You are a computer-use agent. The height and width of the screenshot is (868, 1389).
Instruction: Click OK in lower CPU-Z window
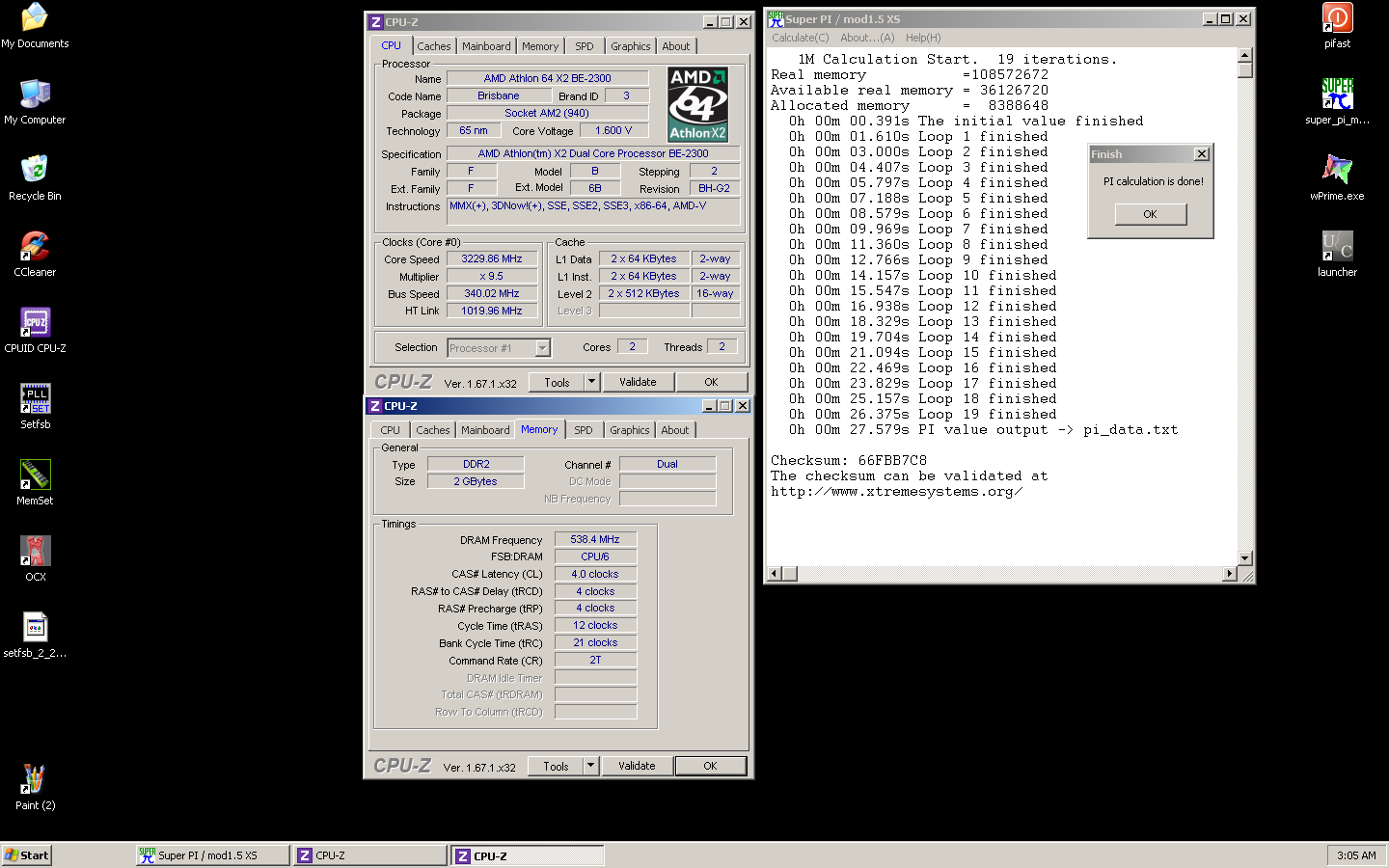711,766
